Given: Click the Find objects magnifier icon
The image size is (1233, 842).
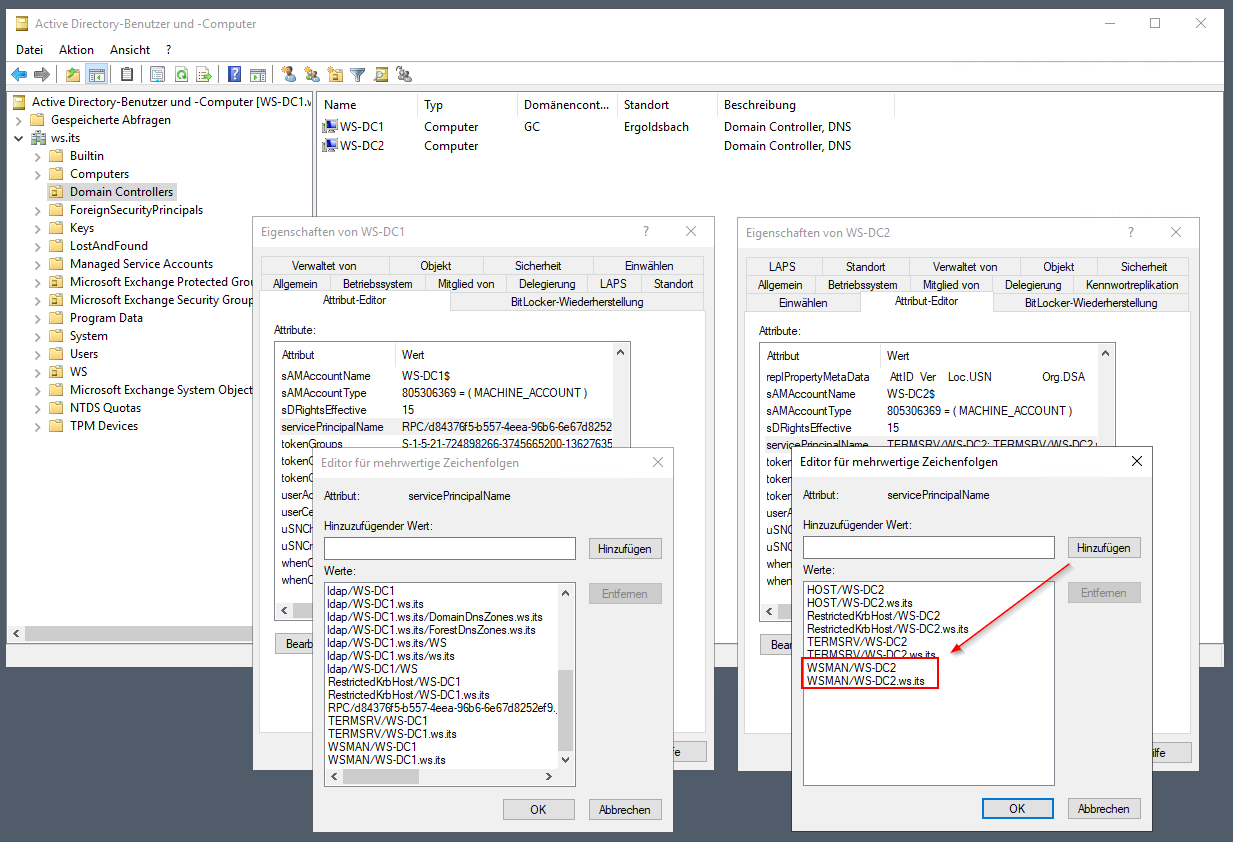Looking at the screenshot, I should click(x=381, y=74).
